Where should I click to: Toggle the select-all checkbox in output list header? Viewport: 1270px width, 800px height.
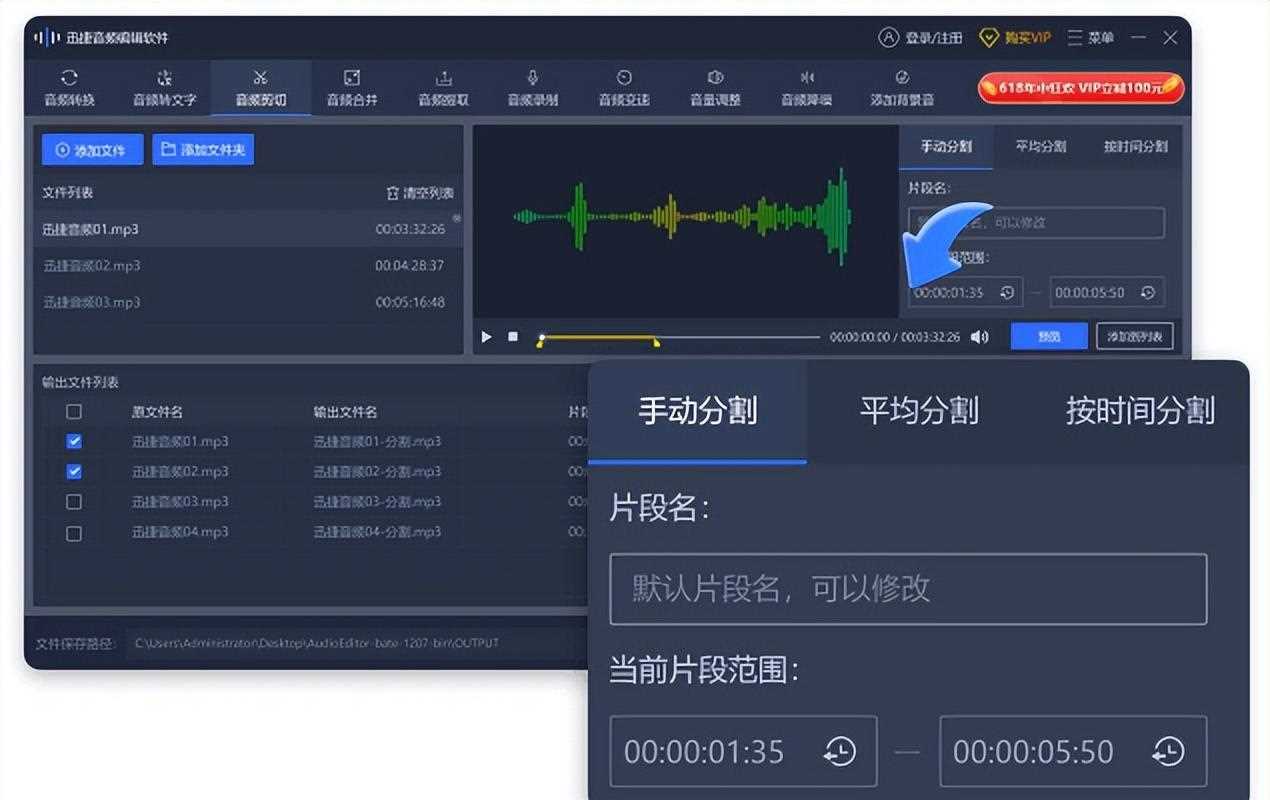click(x=74, y=412)
